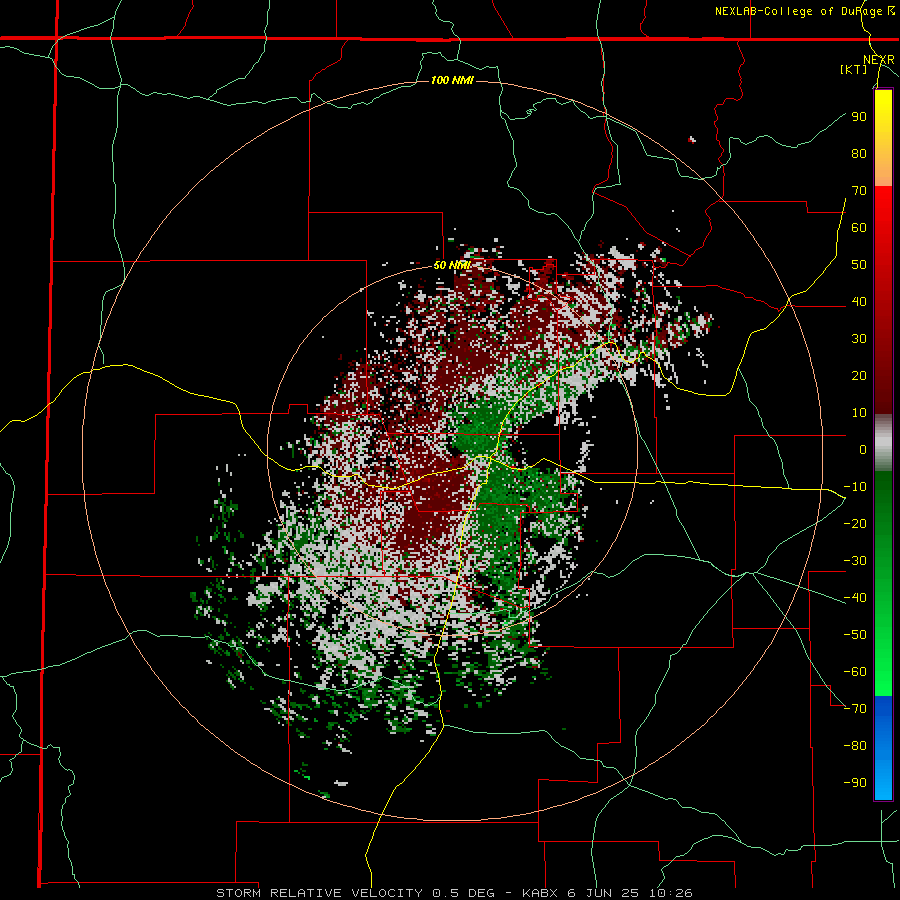Click the -20 value on velocity scale
The image size is (900, 900).
[x=855, y=523]
